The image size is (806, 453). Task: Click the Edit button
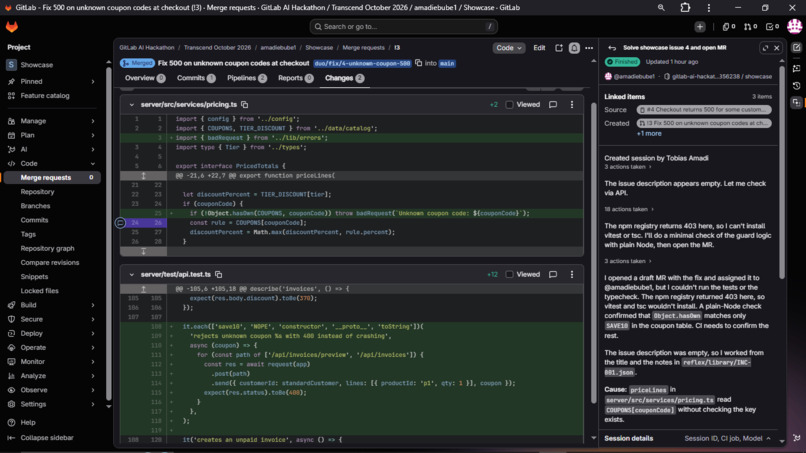539,48
